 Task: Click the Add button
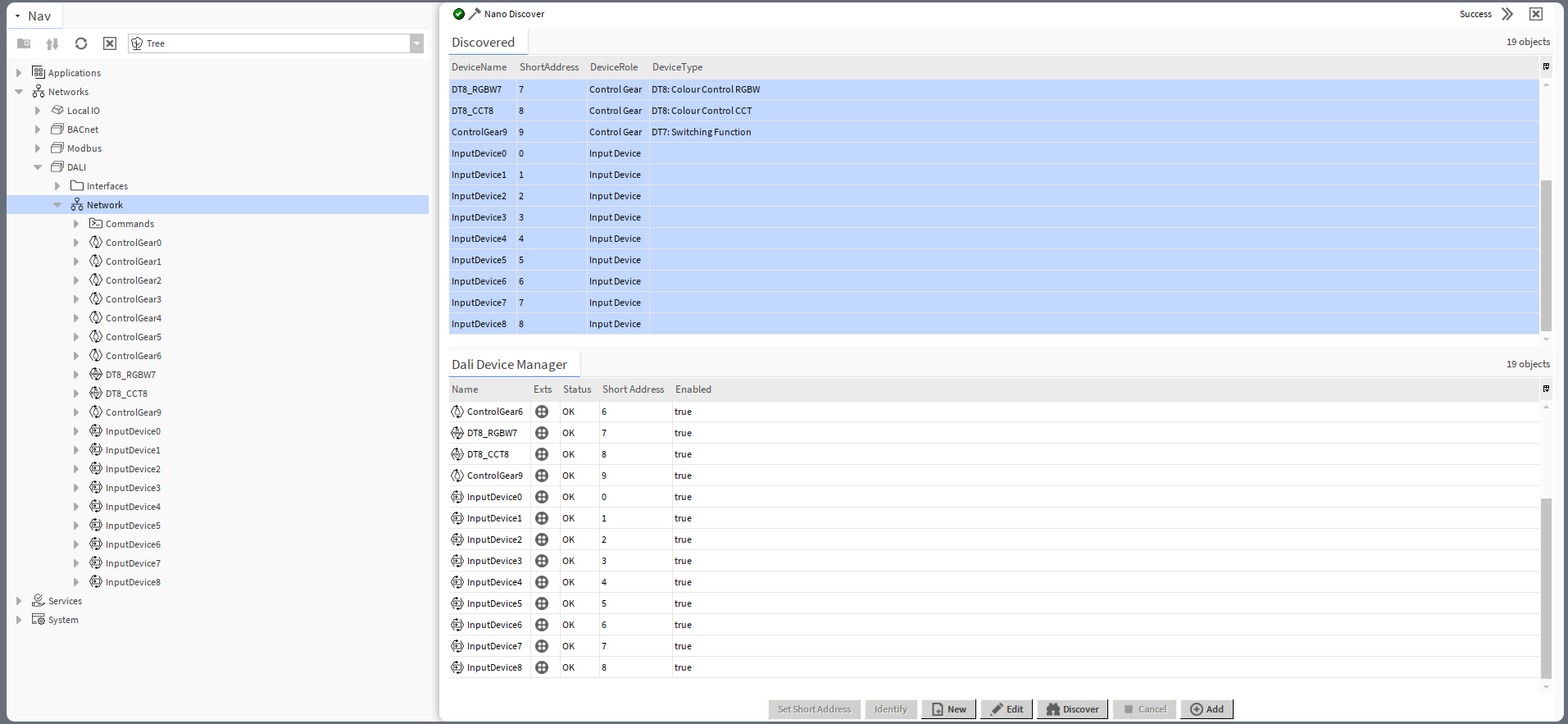click(1207, 709)
